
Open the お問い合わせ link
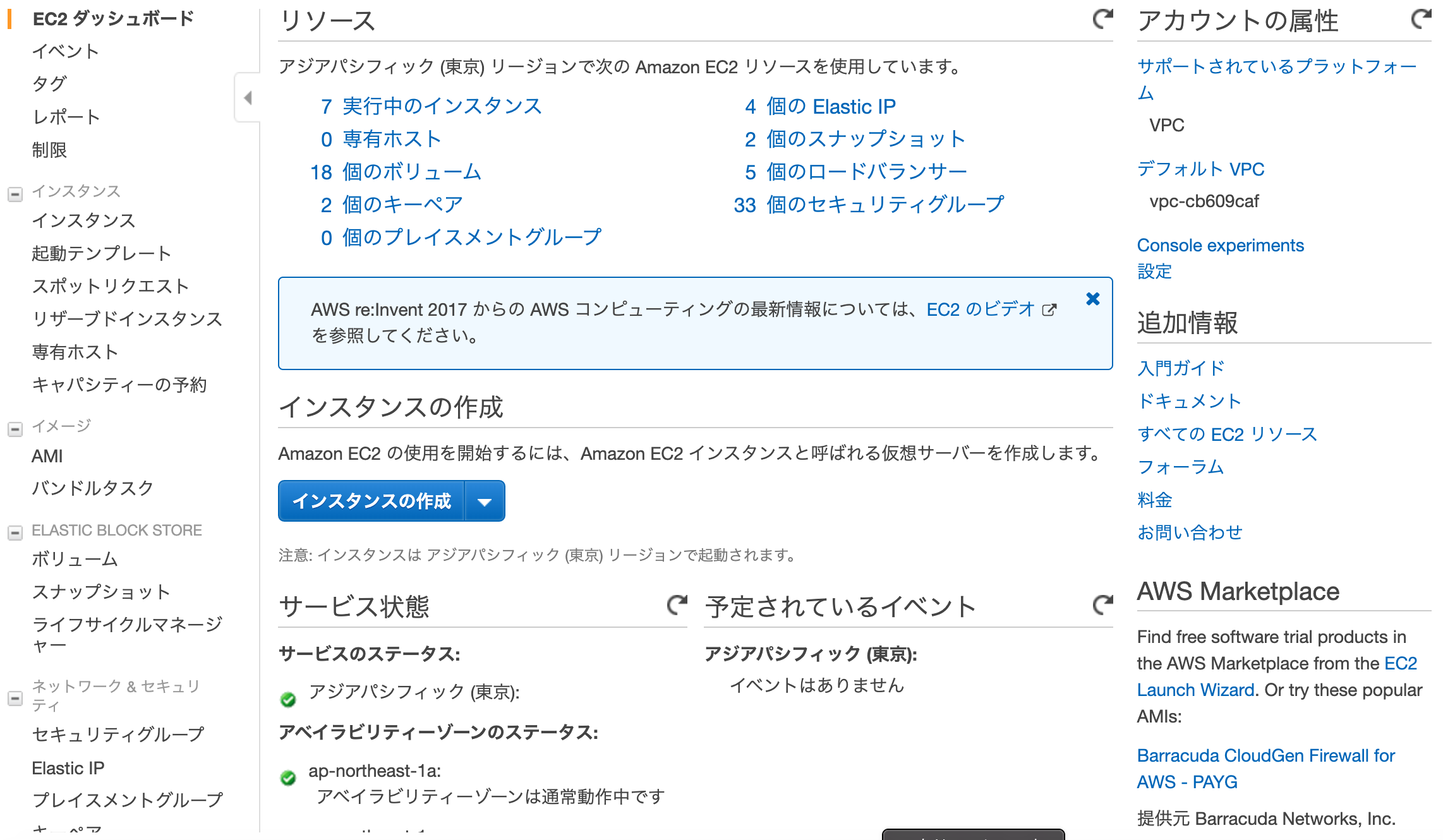click(1190, 532)
